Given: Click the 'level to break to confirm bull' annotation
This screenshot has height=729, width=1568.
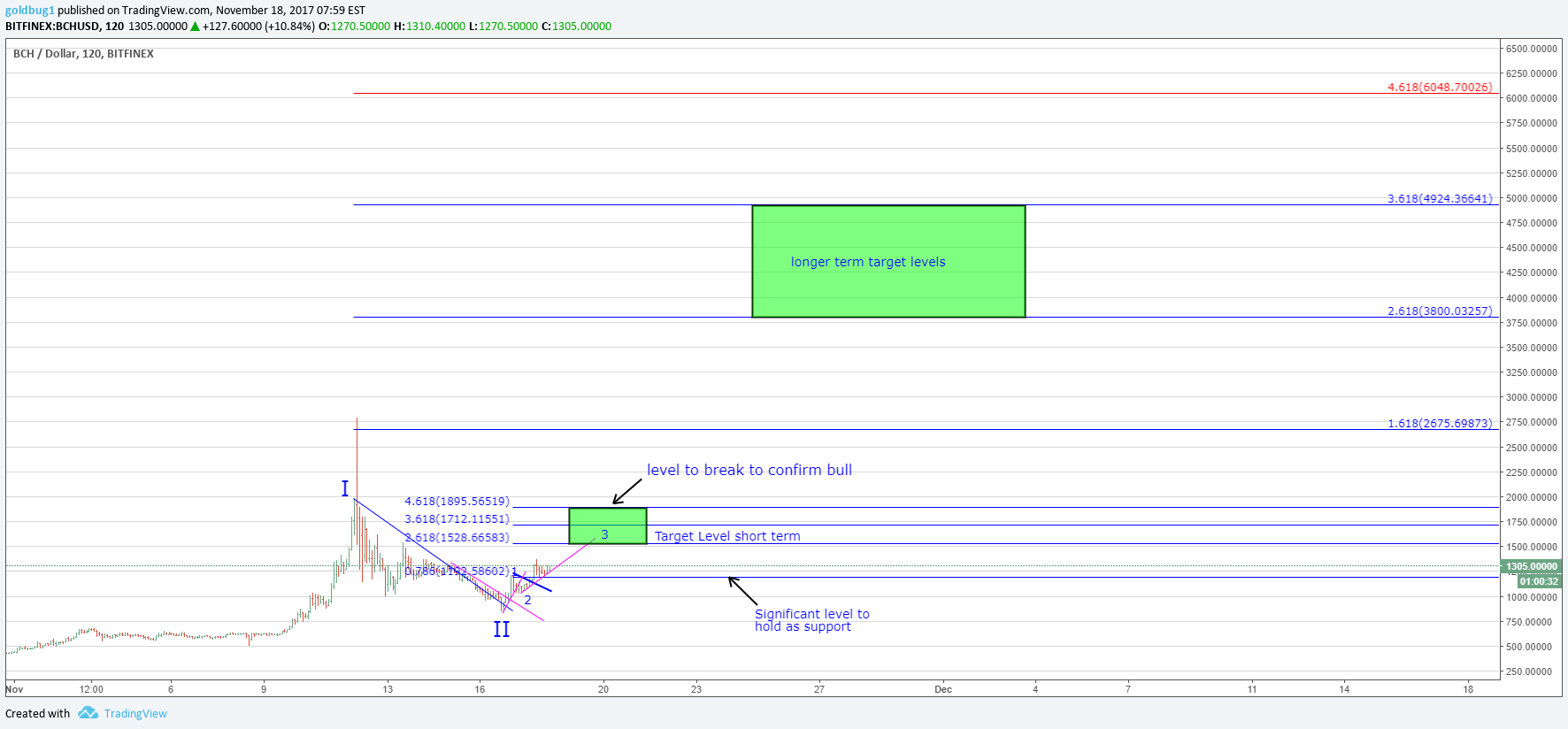Looking at the screenshot, I should pyautogui.click(x=749, y=470).
